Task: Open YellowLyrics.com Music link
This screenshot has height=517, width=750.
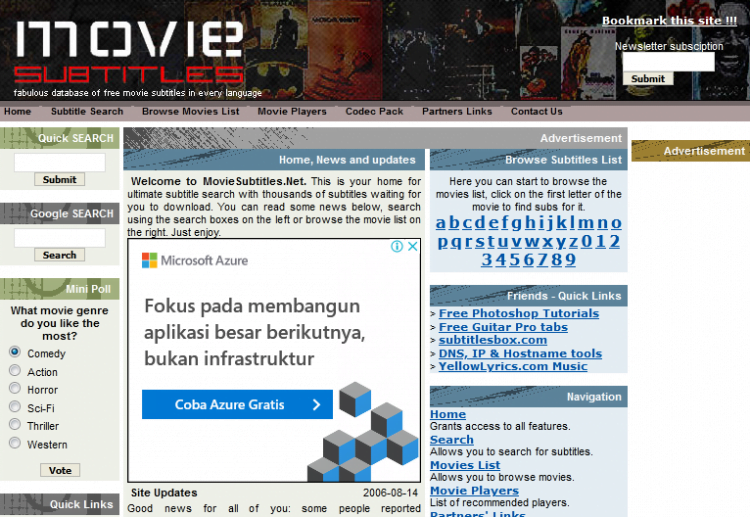Action: (x=513, y=366)
